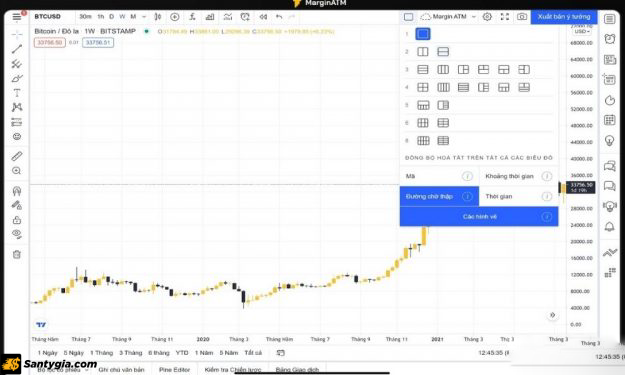
Task: Expand the timeframe dropdown arrow
Action: (144, 17)
